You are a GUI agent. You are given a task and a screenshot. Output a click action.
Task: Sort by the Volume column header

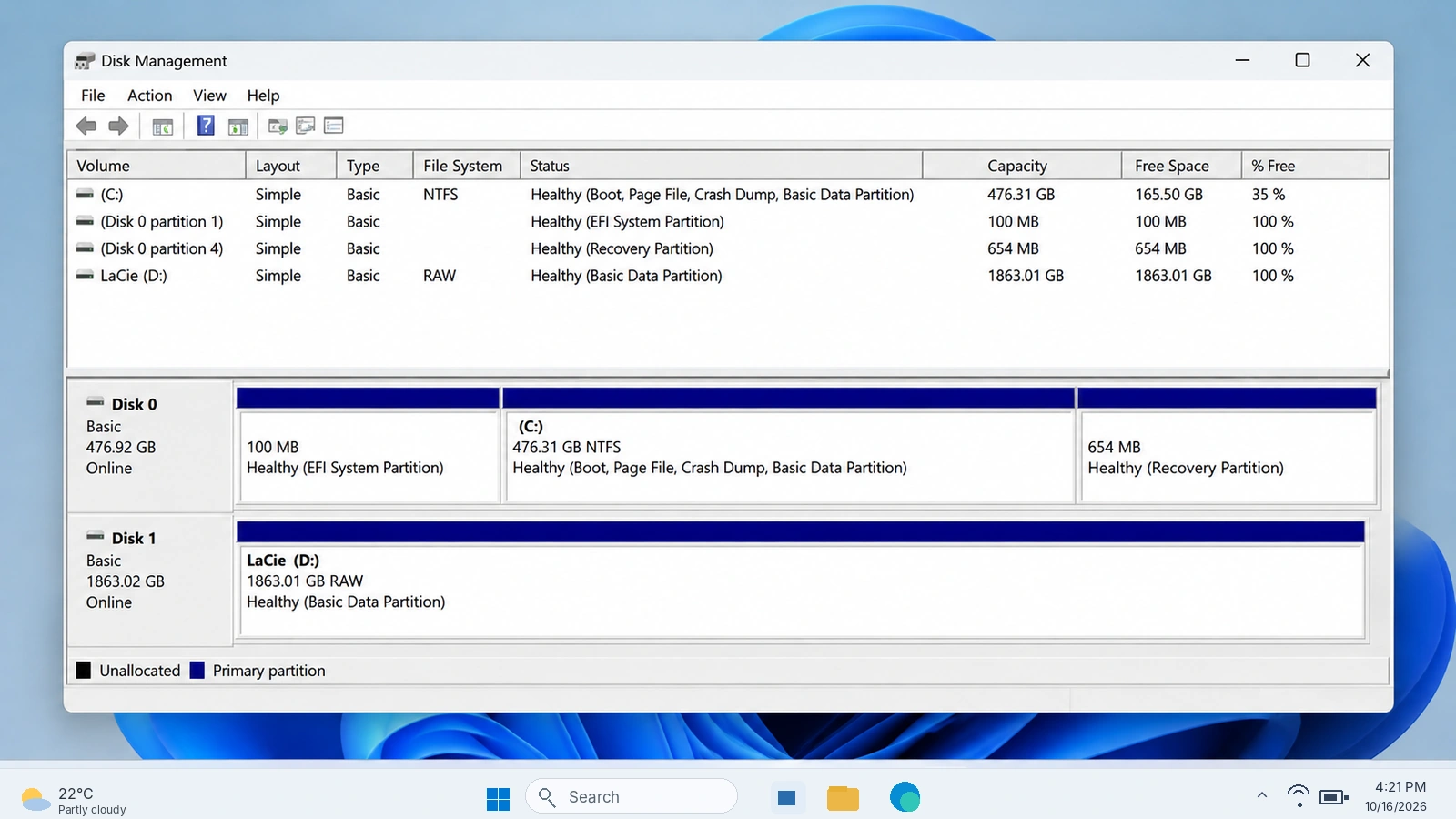pos(157,166)
